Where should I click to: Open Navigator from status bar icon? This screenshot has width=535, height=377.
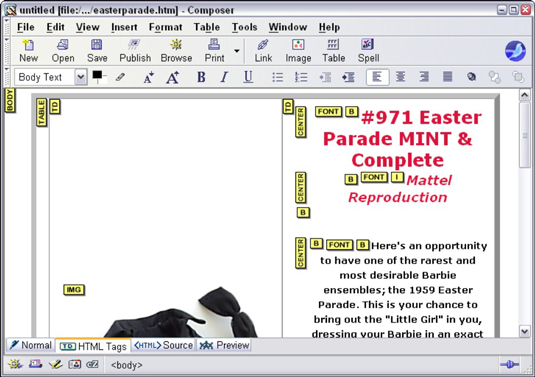coord(15,364)
